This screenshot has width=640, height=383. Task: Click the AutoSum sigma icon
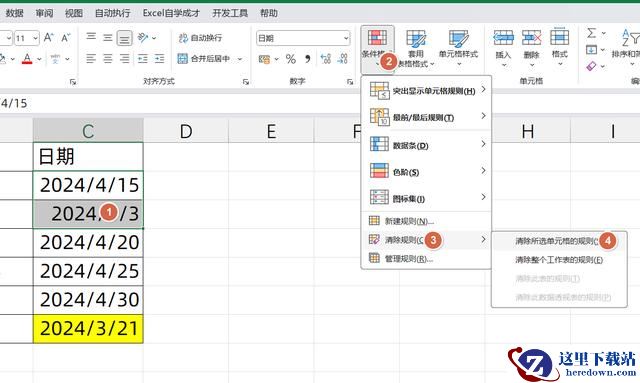(x=591, y=33)
